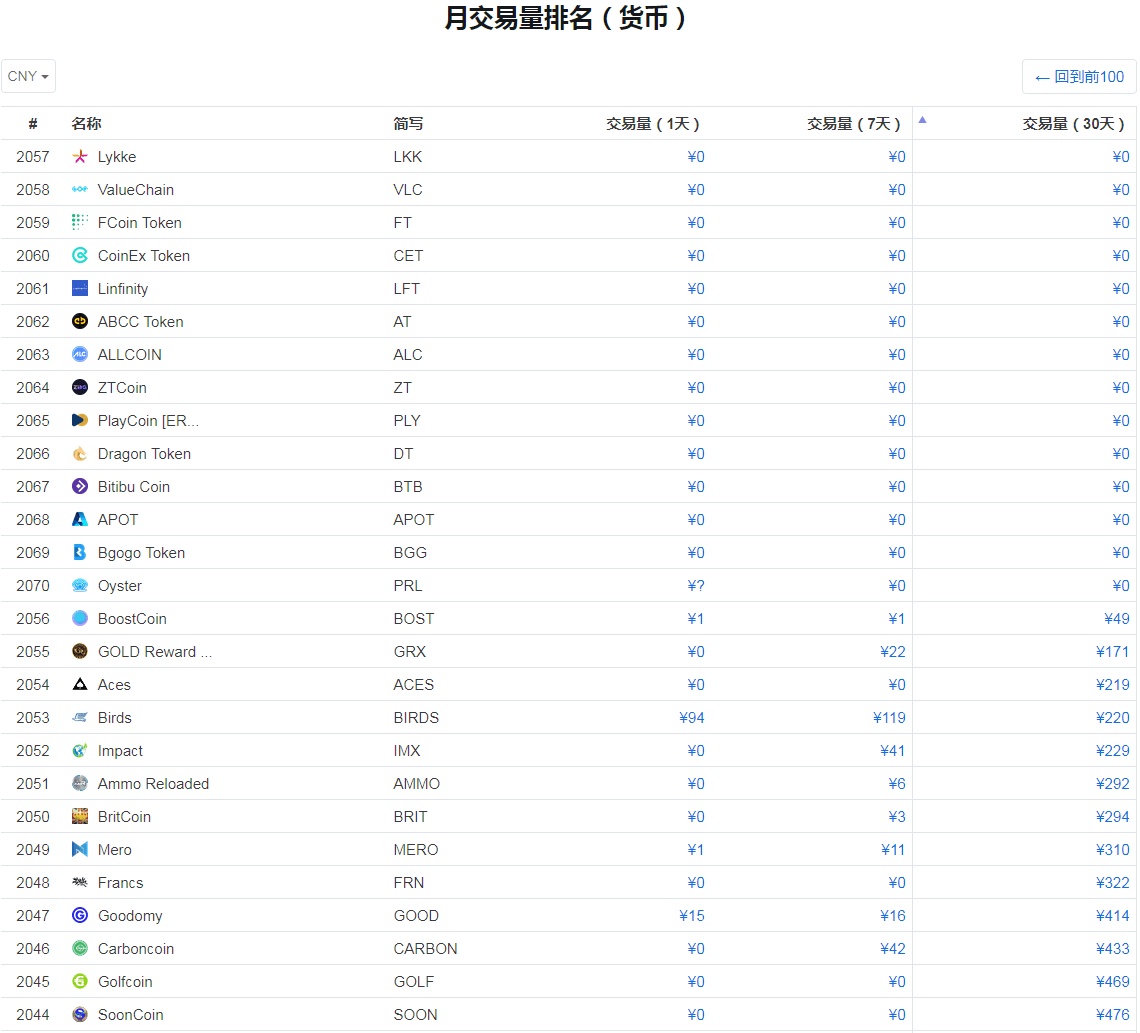Screen dimensions: 1140x1033
Task: Open the CoinEx Token link
Action: (x=144, y=256)
